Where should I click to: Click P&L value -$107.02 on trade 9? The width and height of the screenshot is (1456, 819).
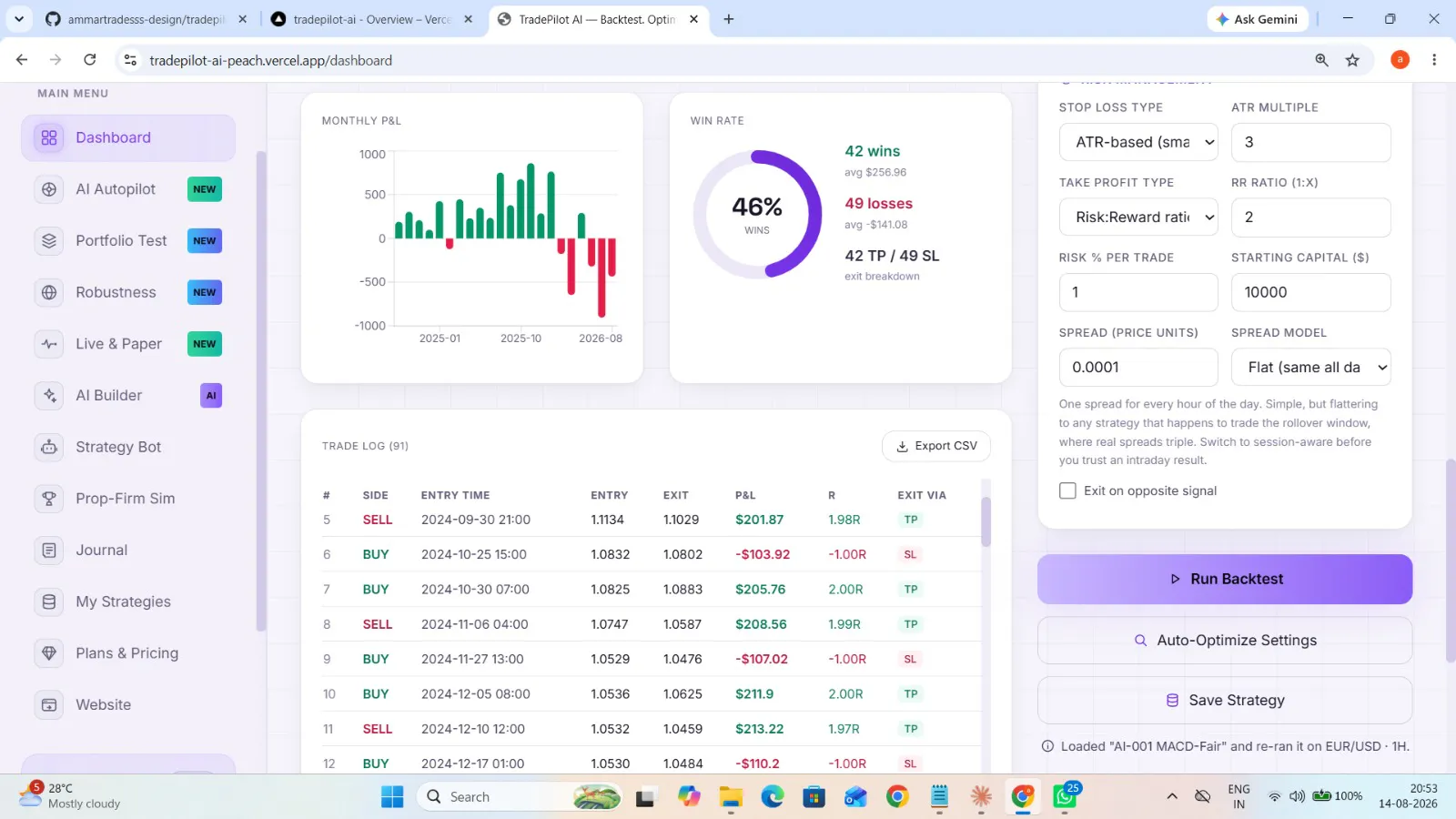762,659
